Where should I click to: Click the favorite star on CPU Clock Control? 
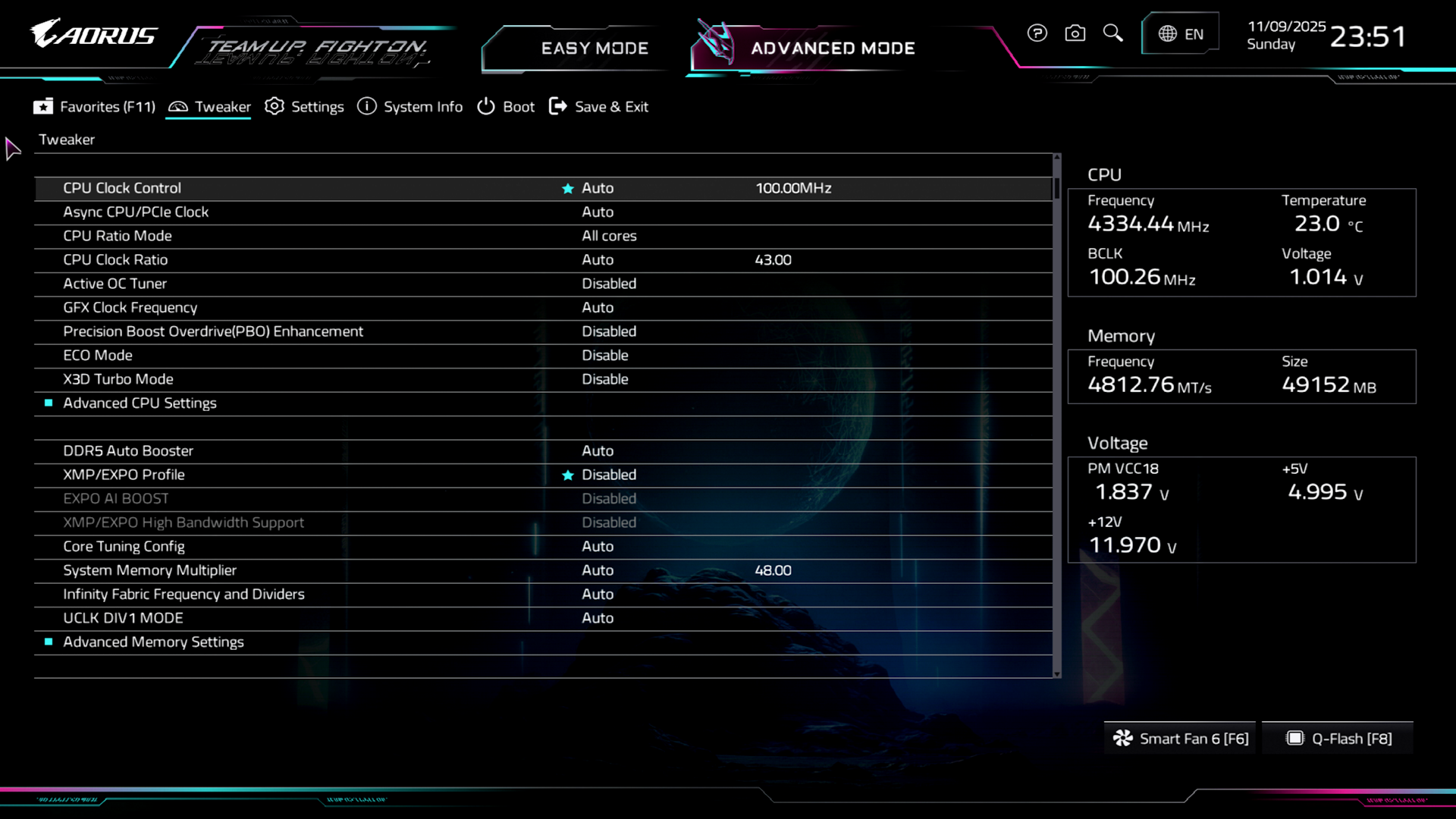pyautogui.click(x=567, y=189)
